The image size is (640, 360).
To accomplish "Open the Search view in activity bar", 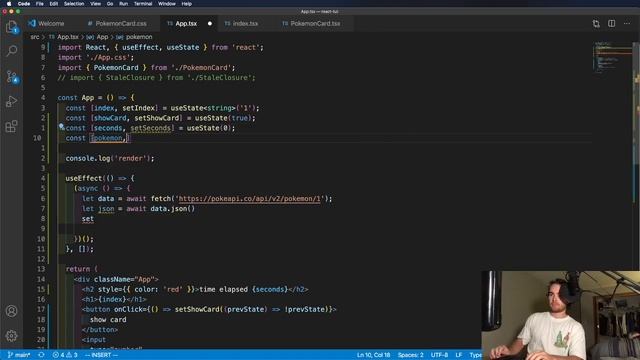I will 11,51.
